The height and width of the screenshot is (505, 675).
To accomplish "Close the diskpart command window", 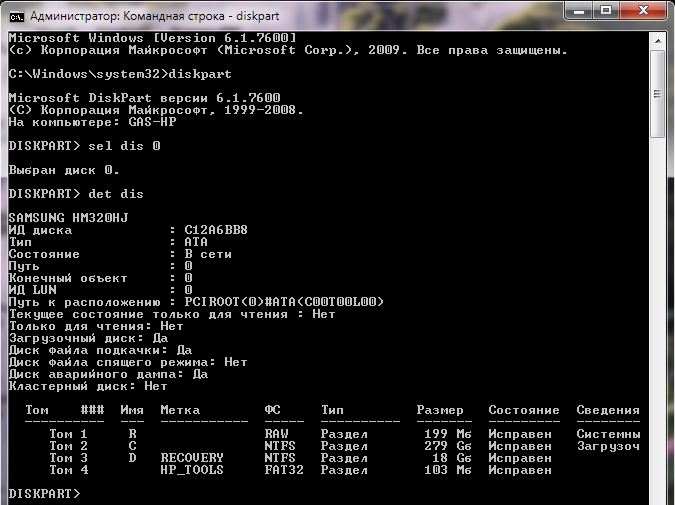I will point(644,11).
